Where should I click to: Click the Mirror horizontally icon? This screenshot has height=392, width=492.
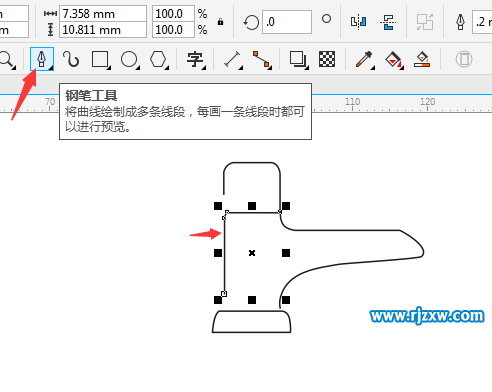(358, 22)
